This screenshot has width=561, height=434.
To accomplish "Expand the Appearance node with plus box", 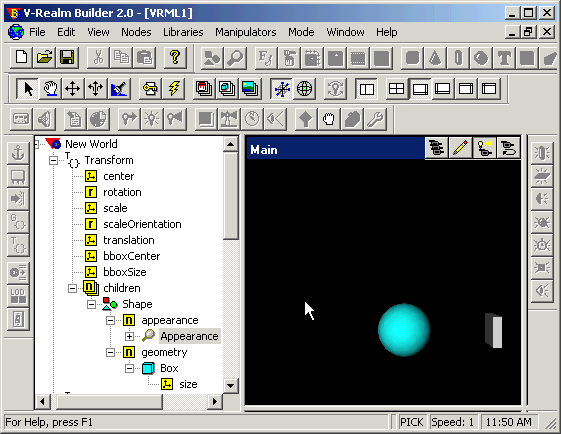I will coord(130,336).
